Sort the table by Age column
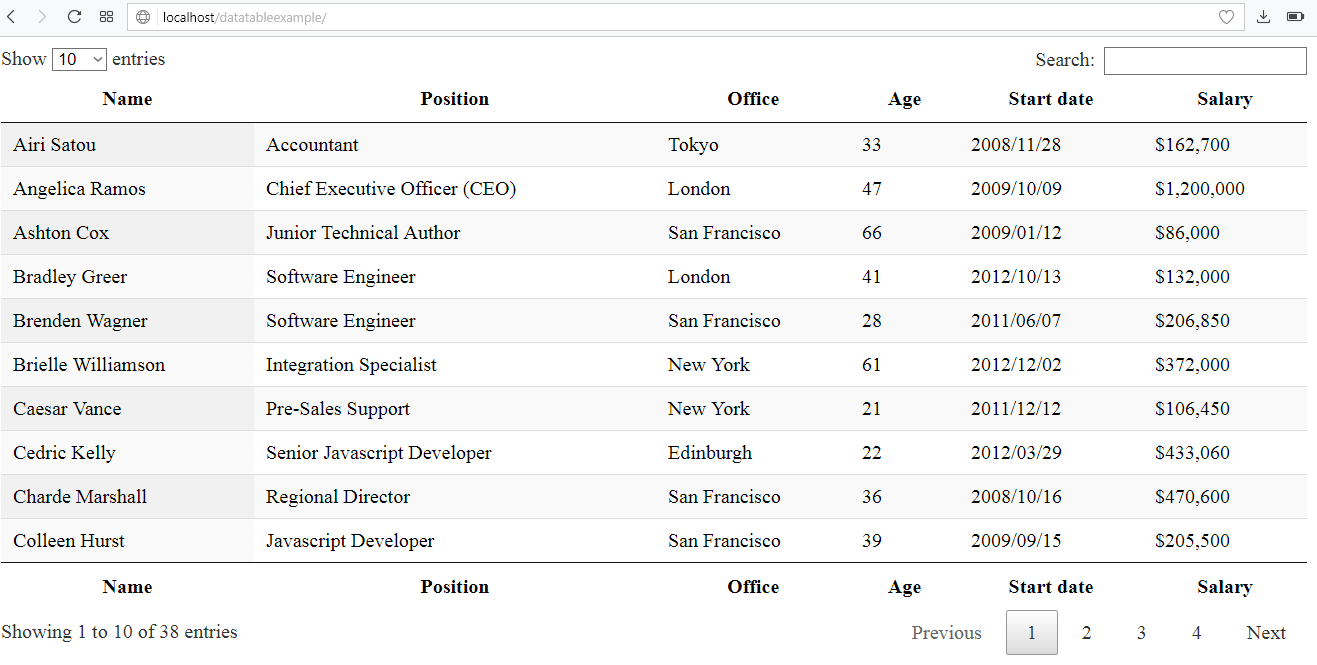 [x=904, y=98]
